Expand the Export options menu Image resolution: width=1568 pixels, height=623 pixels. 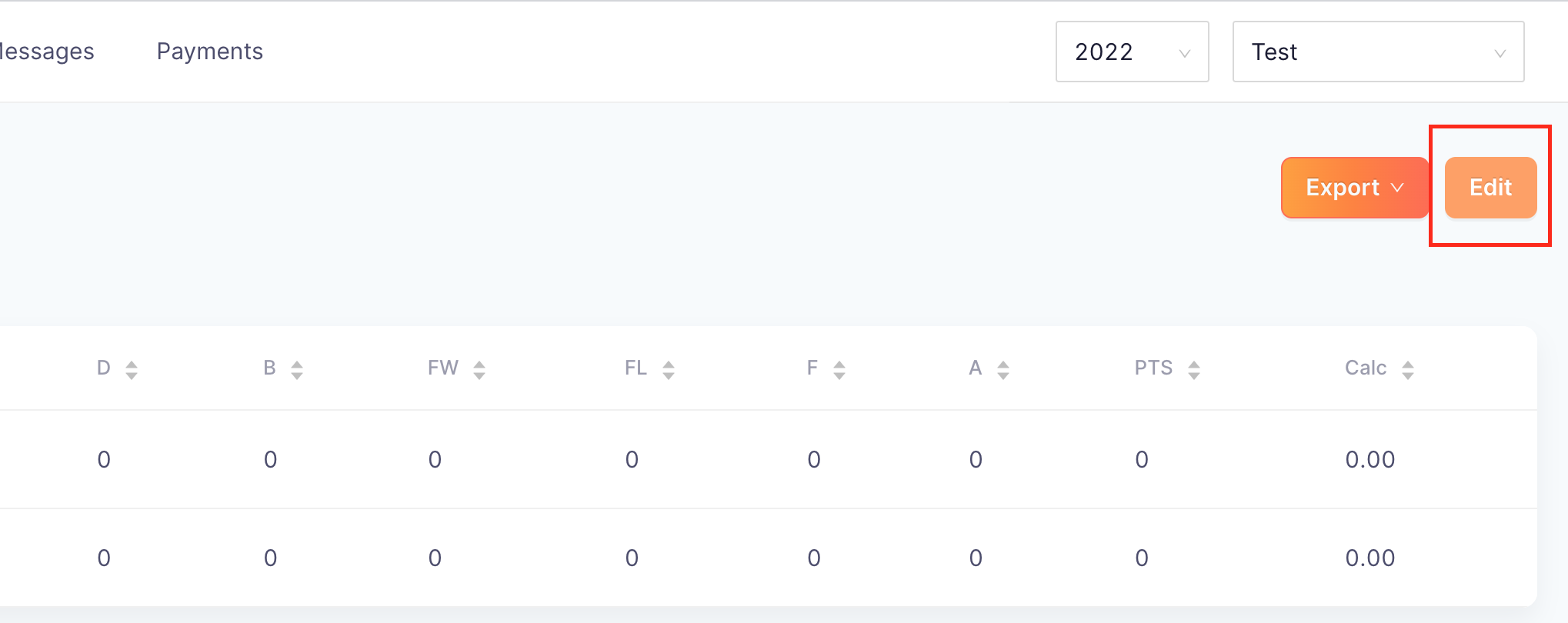[1355, 188]
